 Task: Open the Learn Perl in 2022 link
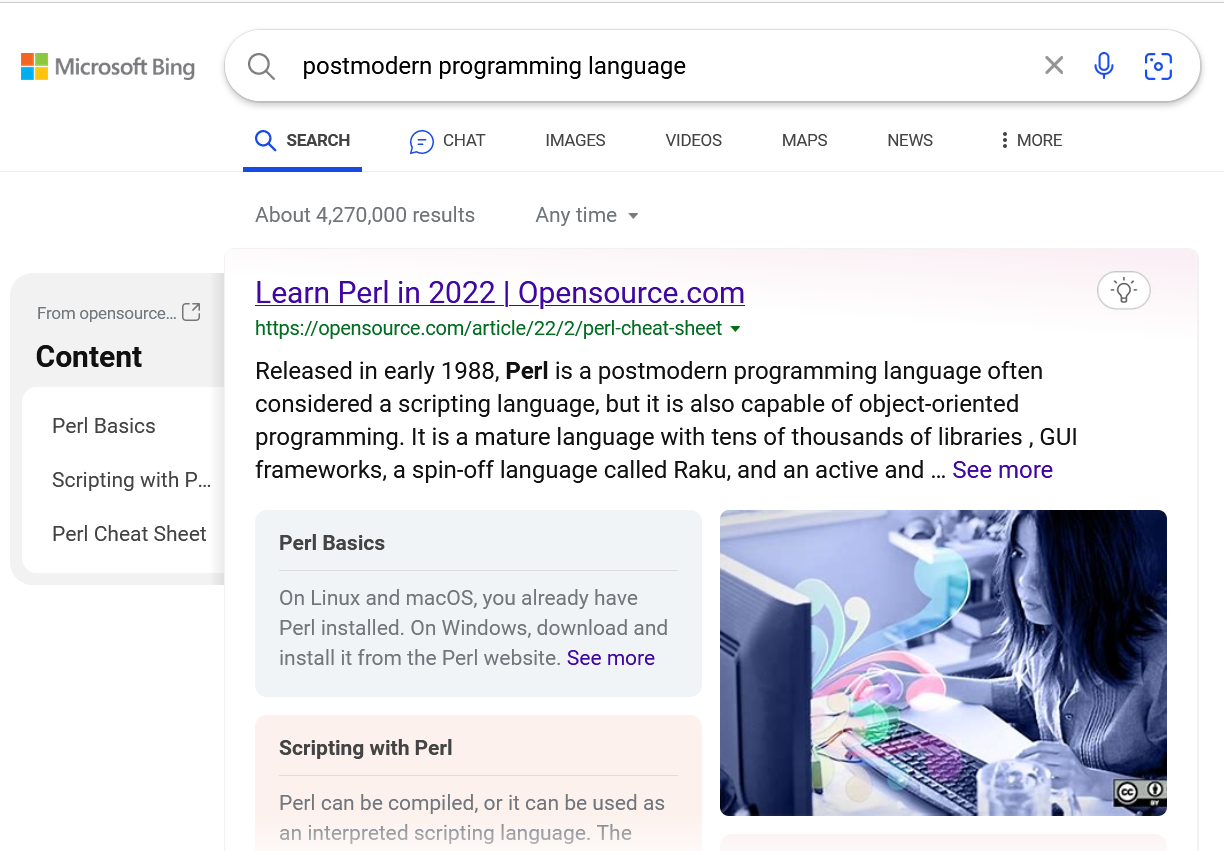[x=499, y=293]
